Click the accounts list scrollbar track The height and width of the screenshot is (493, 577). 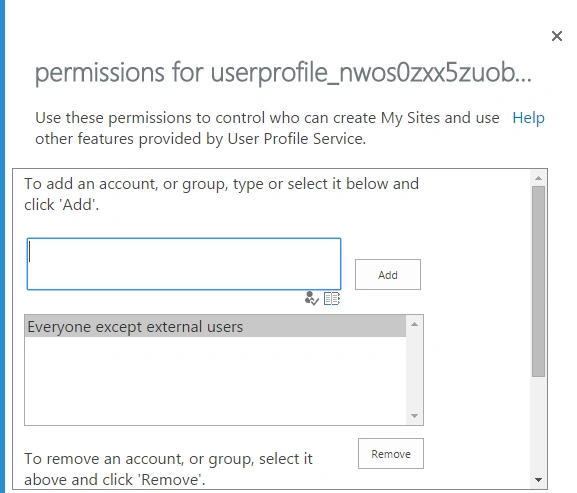coord(414,370)
